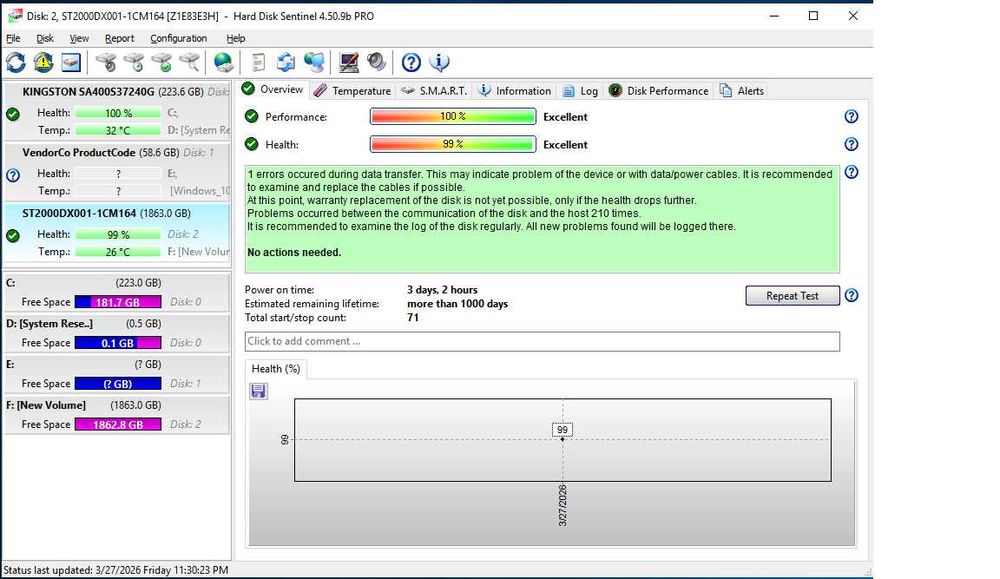Click green check icon next to Performance label

(x=251, y=116)
